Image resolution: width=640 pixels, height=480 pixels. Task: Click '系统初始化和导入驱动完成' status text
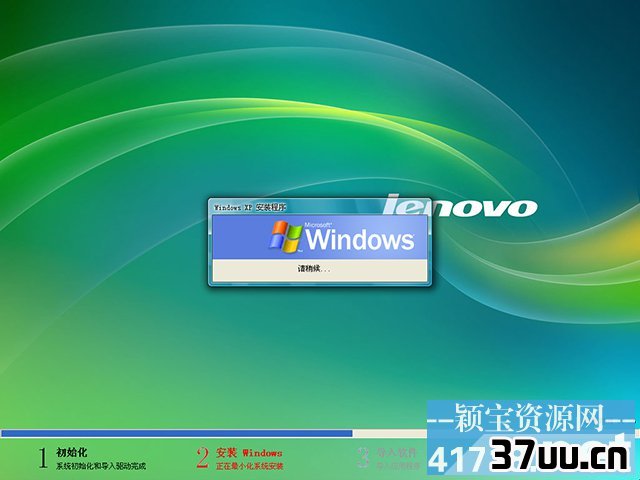[x=101, y=466]
